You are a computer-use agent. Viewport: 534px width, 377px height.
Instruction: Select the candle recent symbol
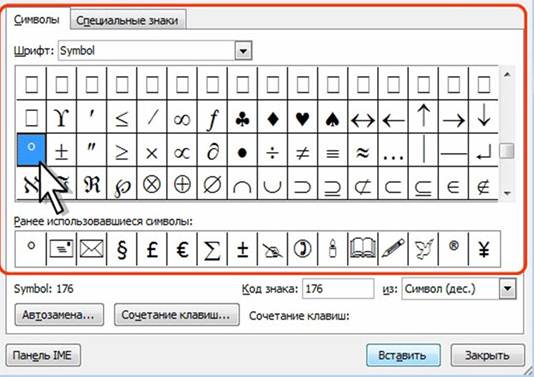[x=333, y=249]
